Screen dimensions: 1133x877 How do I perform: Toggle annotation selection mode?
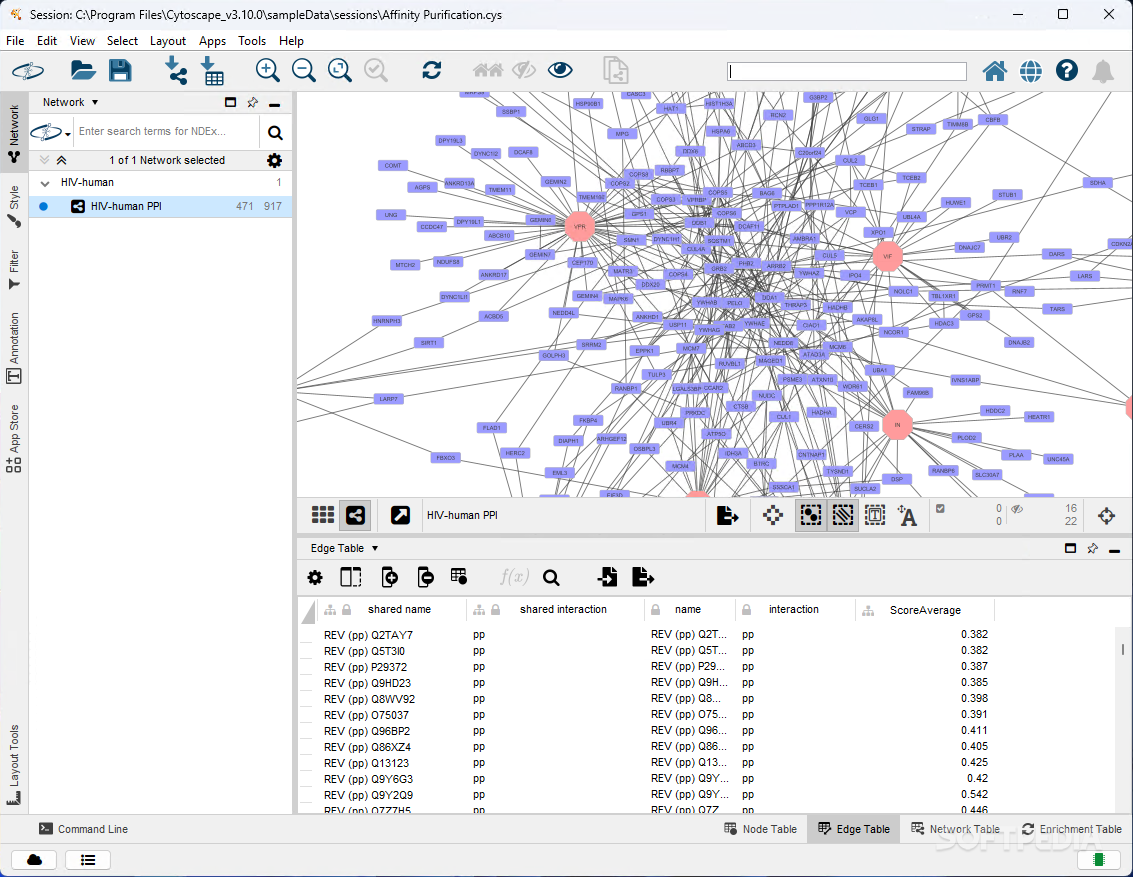click(875, 516)
